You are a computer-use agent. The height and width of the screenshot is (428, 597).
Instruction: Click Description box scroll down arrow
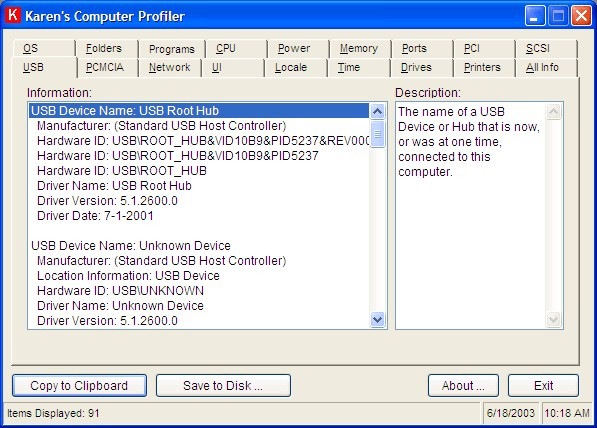point(554,319)
